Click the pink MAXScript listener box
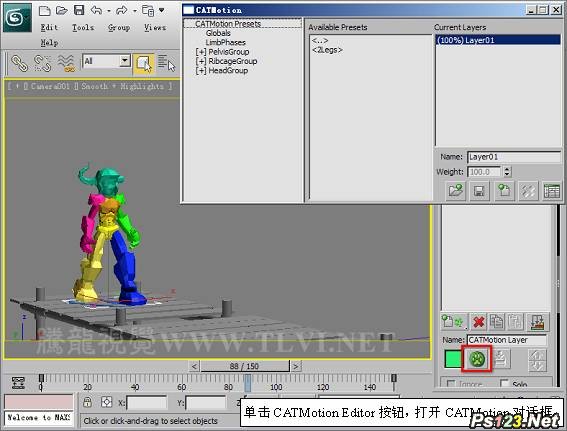Screen dimensions: 567x431 [38, 402]
